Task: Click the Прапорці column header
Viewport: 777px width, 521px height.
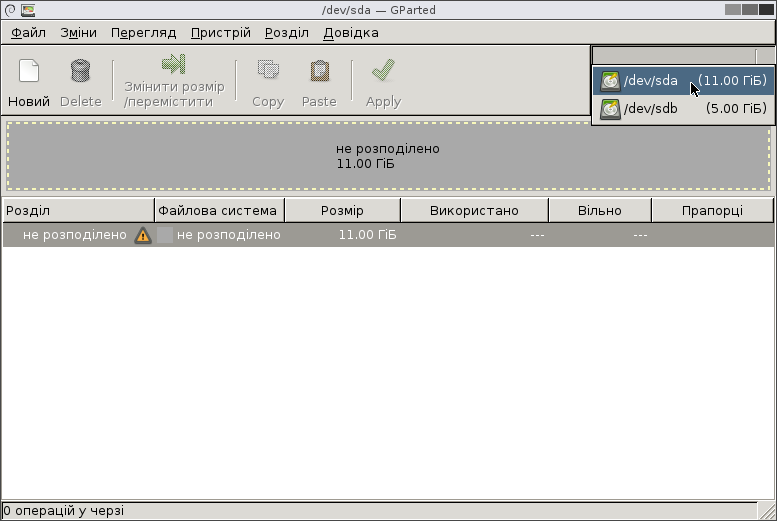Action: (x=712, y=211)
